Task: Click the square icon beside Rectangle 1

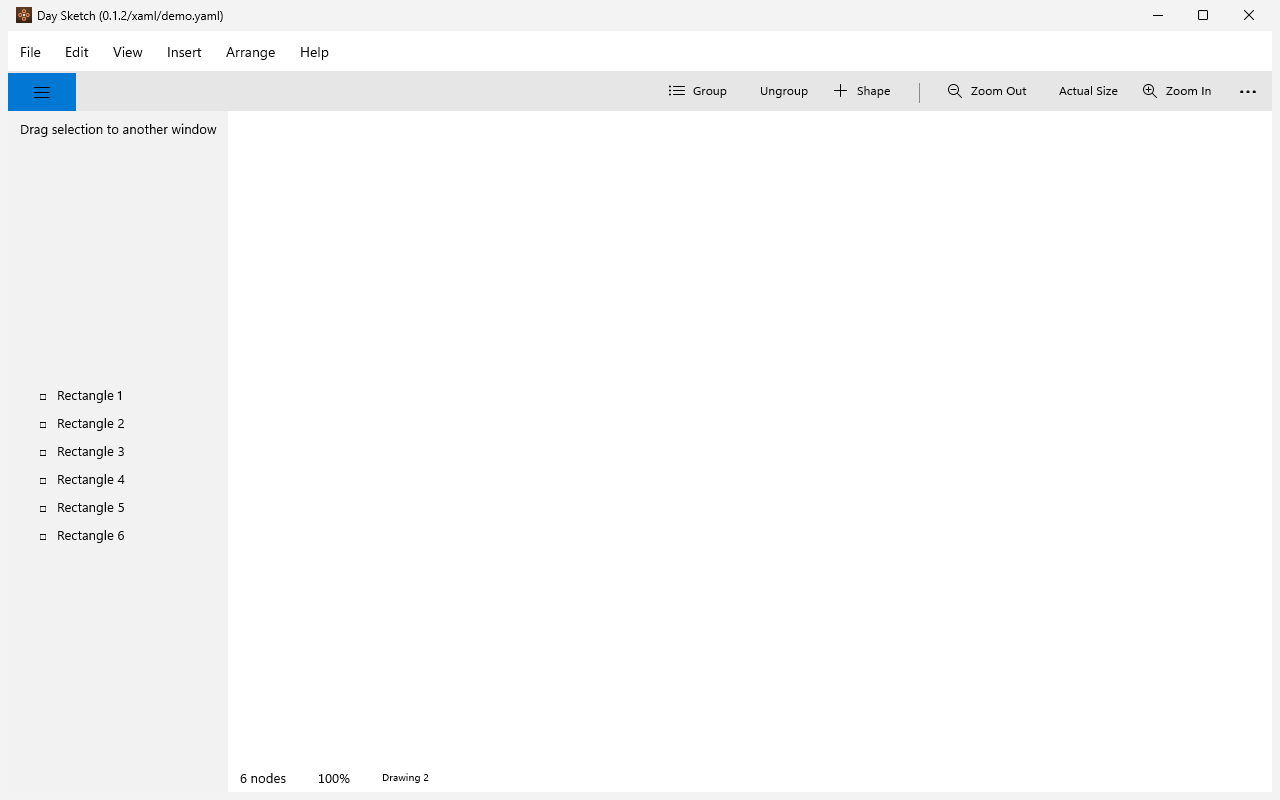Action: 43,397
